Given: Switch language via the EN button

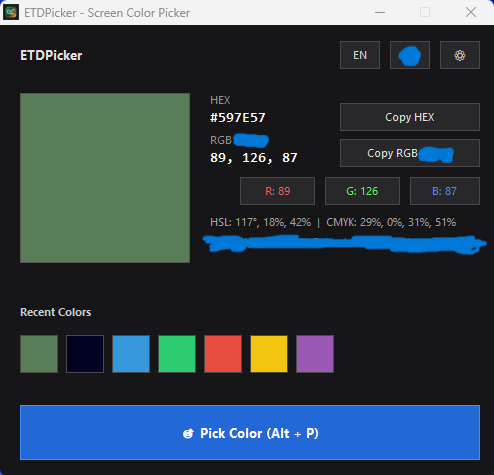Looking at the screenshot, I should coord(360,55).
